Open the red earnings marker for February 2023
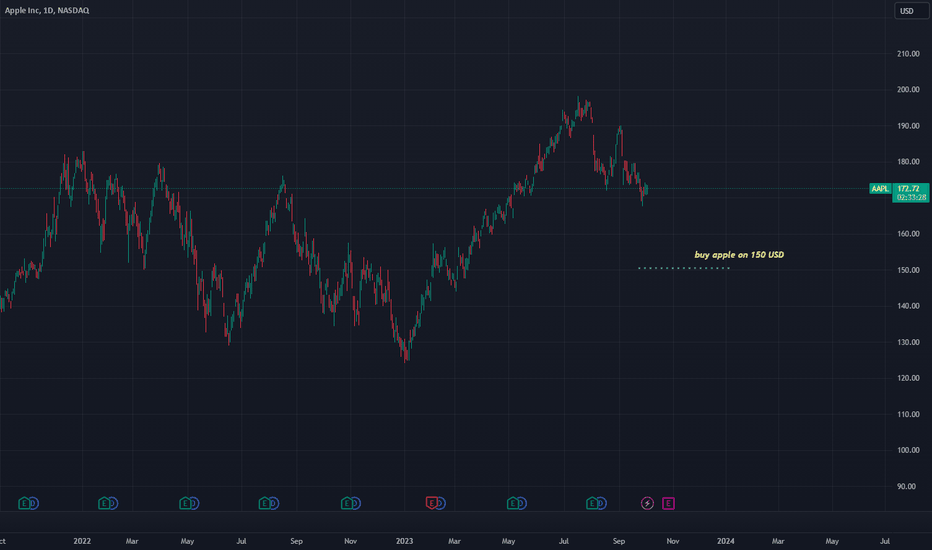Image resolution: width=932 pixels, height=550 pixels. pyautogui.click(x=432, y=504)
